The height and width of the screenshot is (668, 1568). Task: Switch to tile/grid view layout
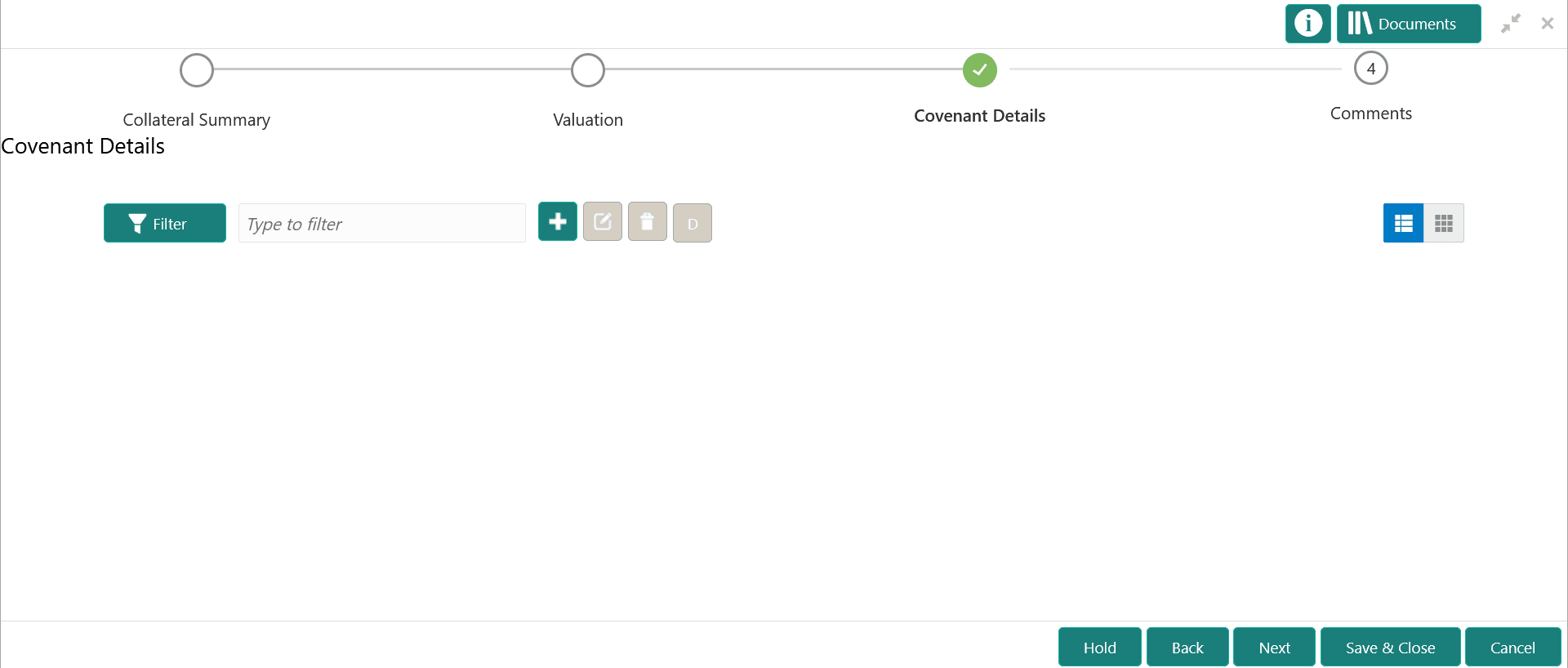click(x=1443, y=222)
